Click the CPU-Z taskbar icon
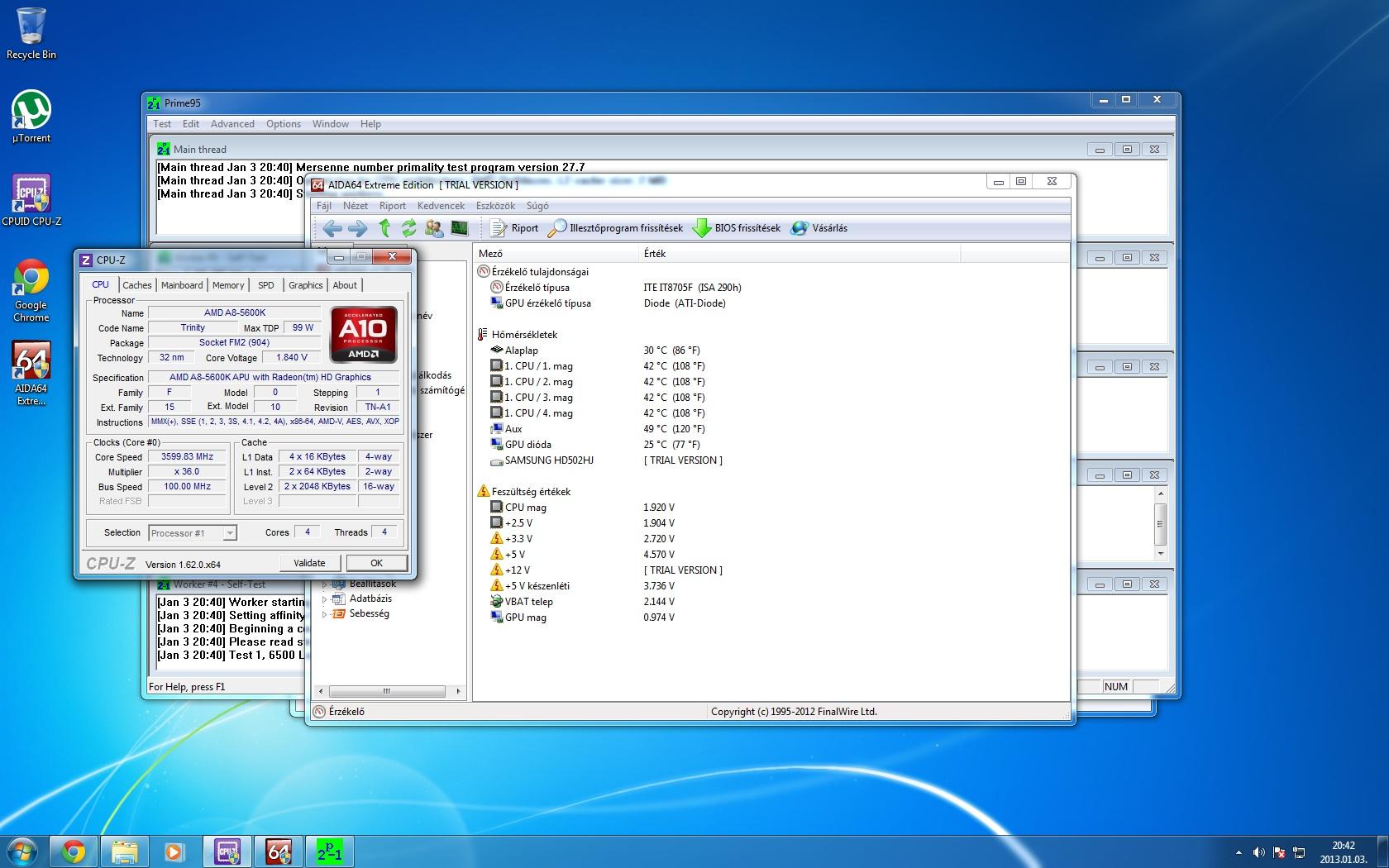Viewport: 1389px width, 868px height. click(x=227, y=851)
